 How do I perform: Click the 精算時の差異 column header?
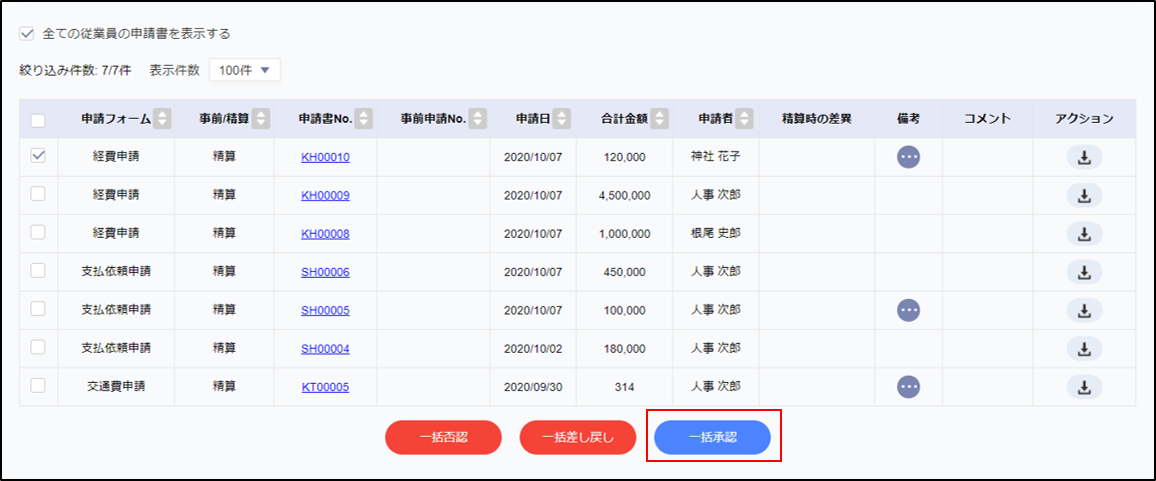[x=817, y=119]
